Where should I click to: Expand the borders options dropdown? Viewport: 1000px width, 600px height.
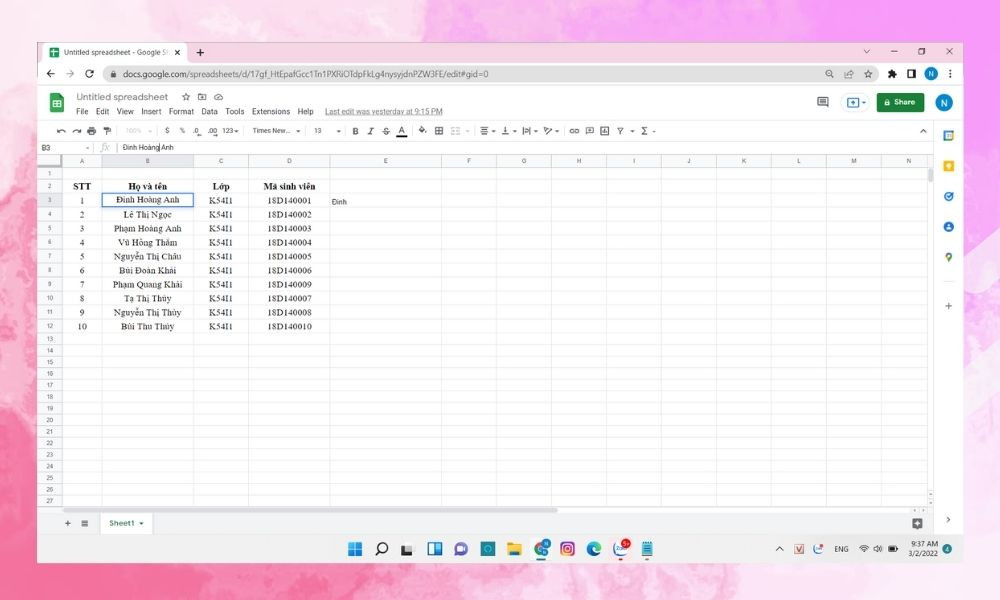click(x=438, y=131)
